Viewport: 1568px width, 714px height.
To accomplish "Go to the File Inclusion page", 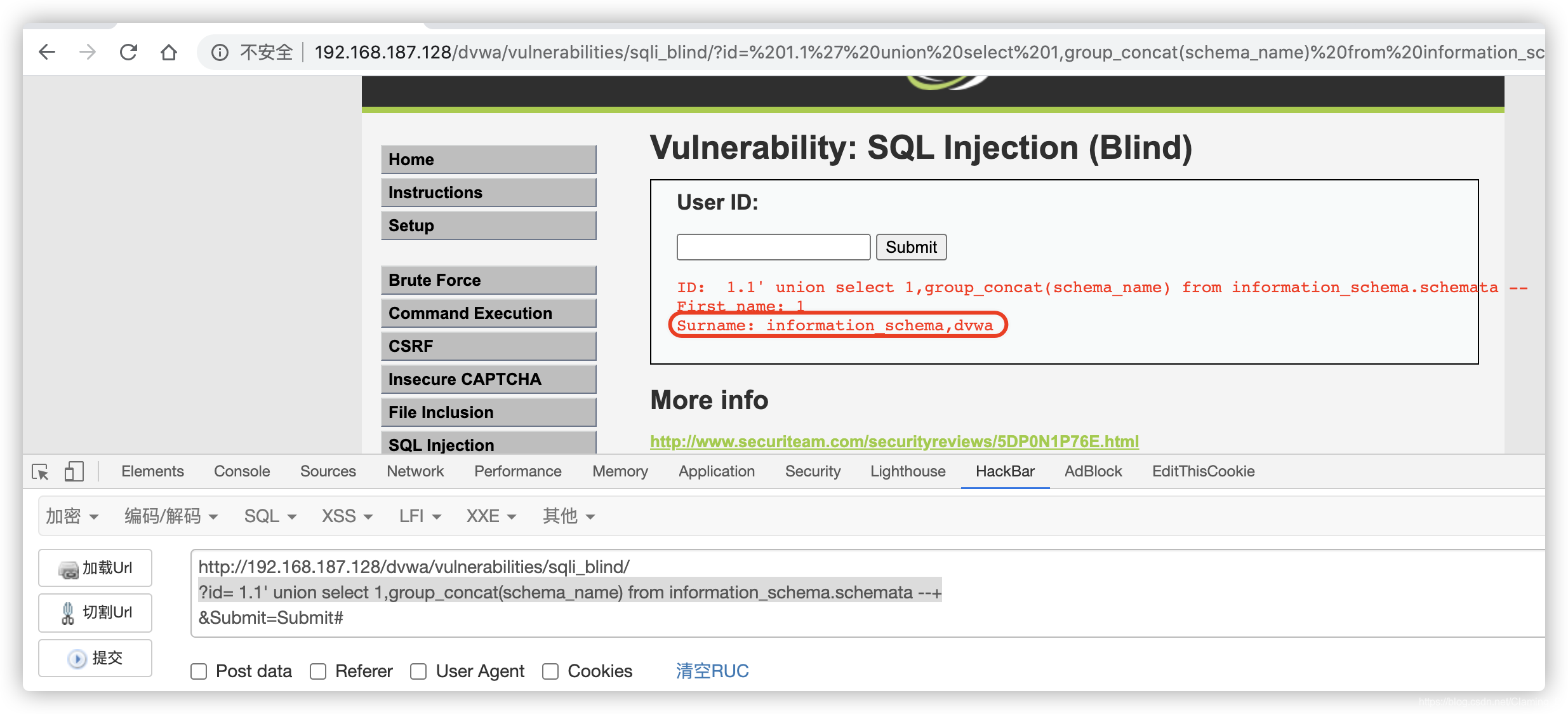I will click(x=489, y=412).
